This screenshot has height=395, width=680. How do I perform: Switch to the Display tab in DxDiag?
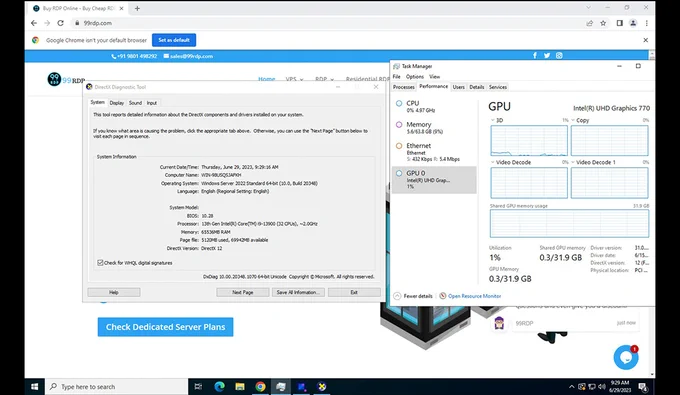click(116, 103)
